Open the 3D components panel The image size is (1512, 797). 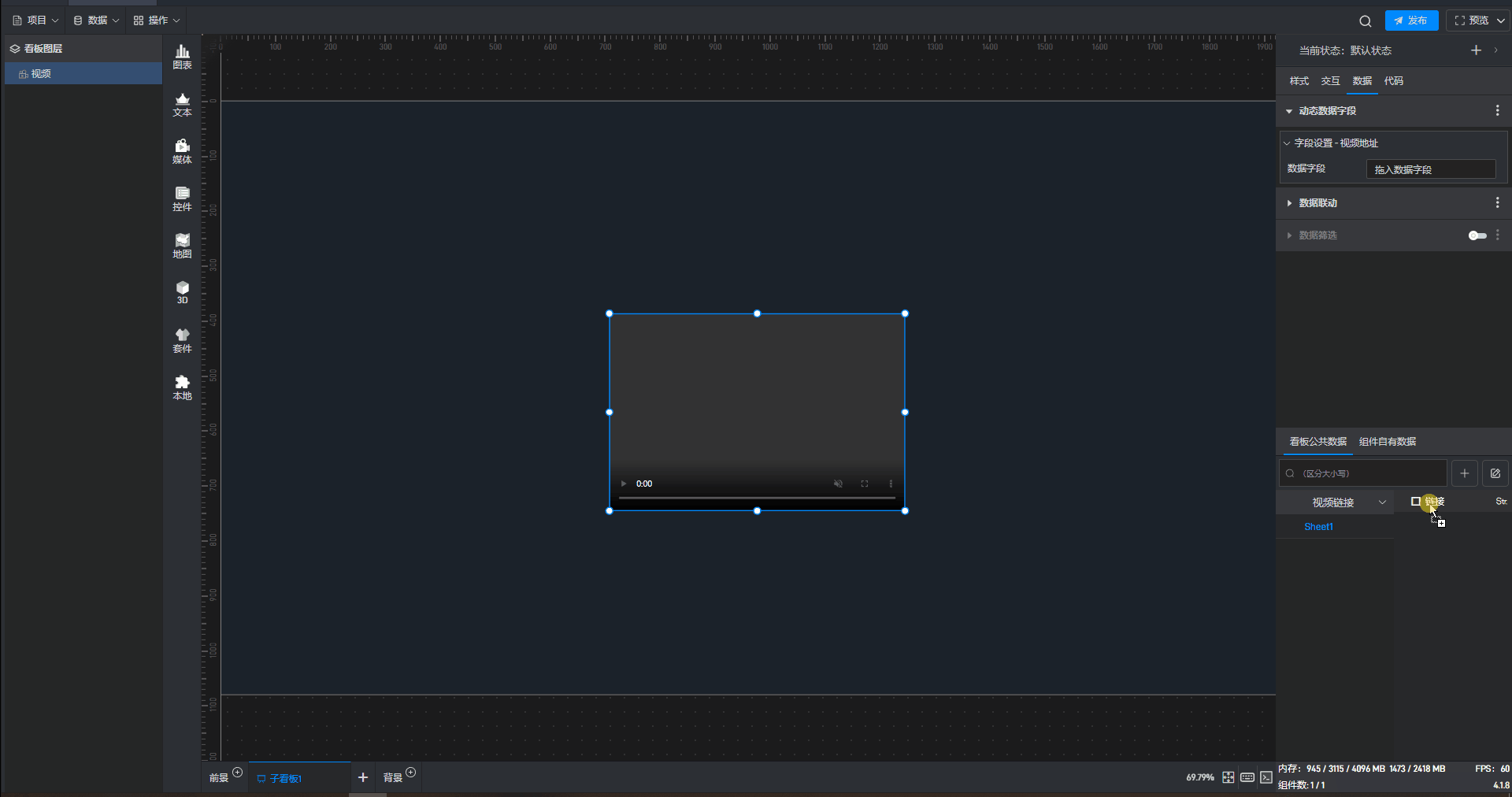182,292
